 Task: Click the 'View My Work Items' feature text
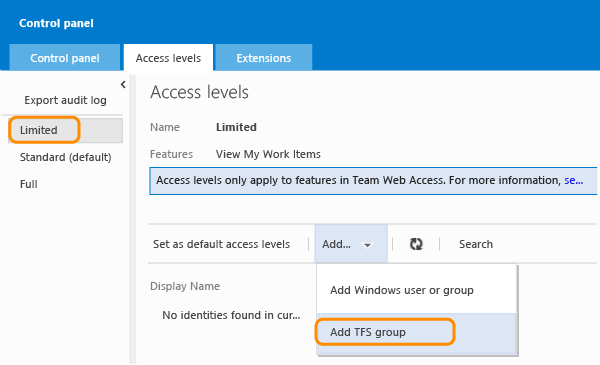coord(268,154)
